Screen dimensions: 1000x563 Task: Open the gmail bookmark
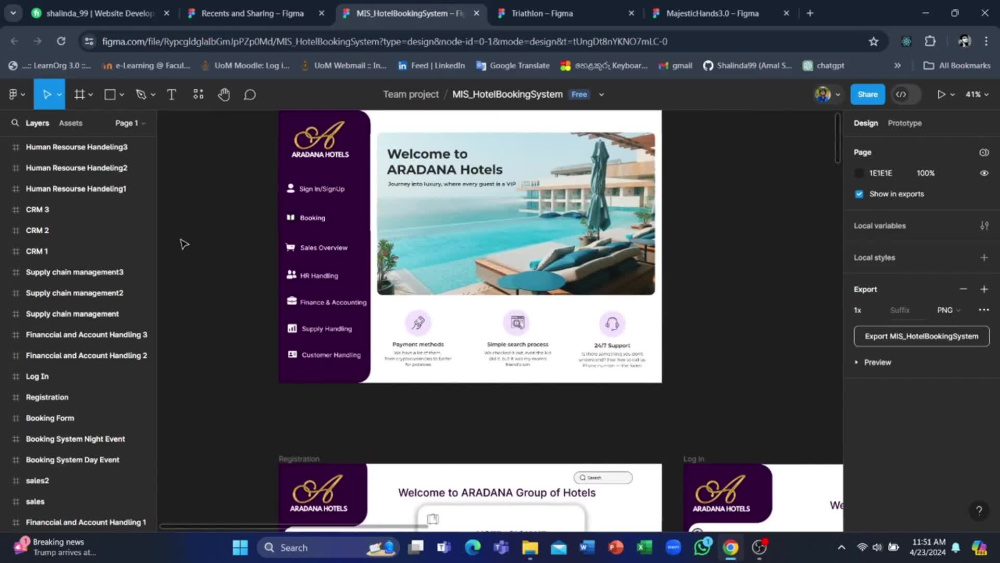point(675,65)
